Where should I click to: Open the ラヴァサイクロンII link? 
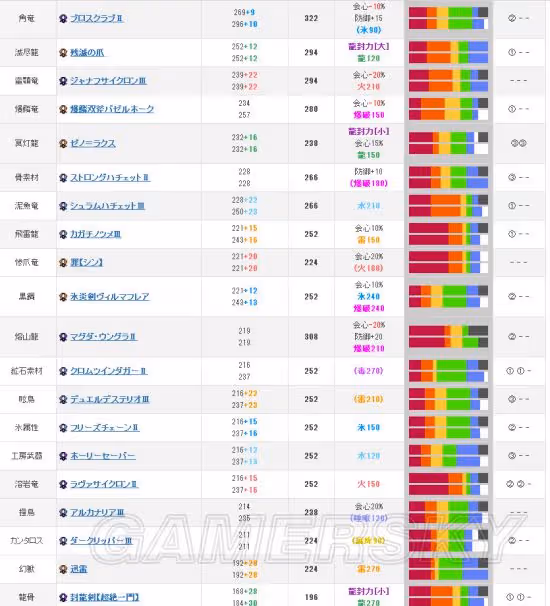click(x=104, y=484)
